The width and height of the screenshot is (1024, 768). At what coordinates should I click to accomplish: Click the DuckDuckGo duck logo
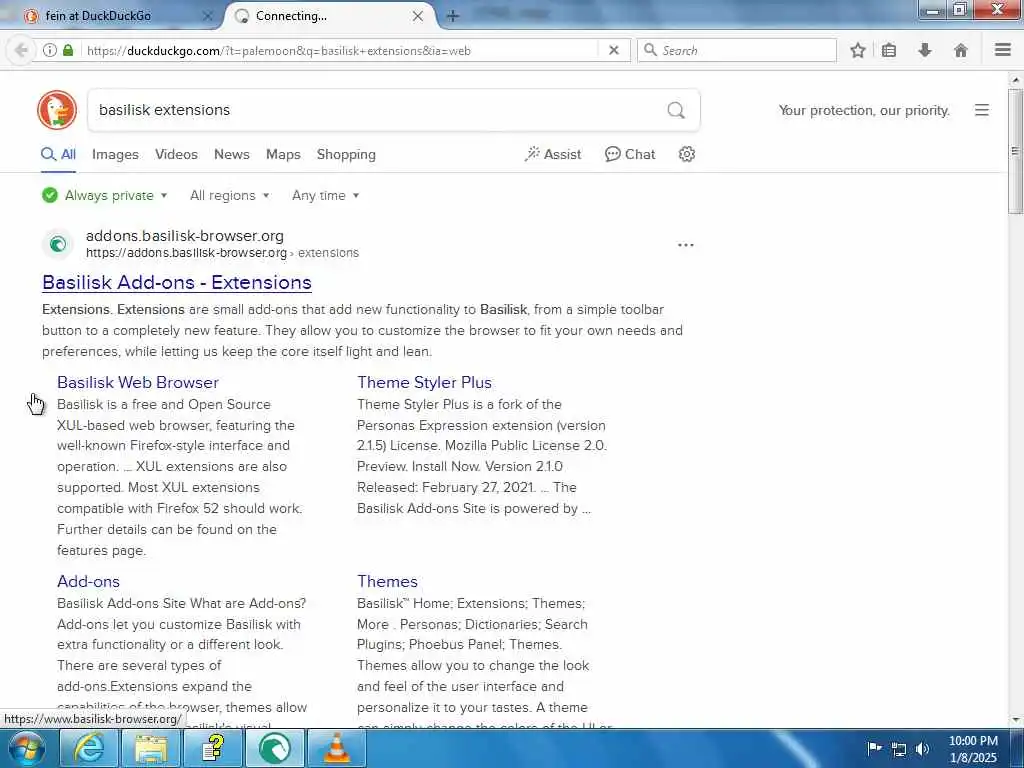(x=57, y=110)
